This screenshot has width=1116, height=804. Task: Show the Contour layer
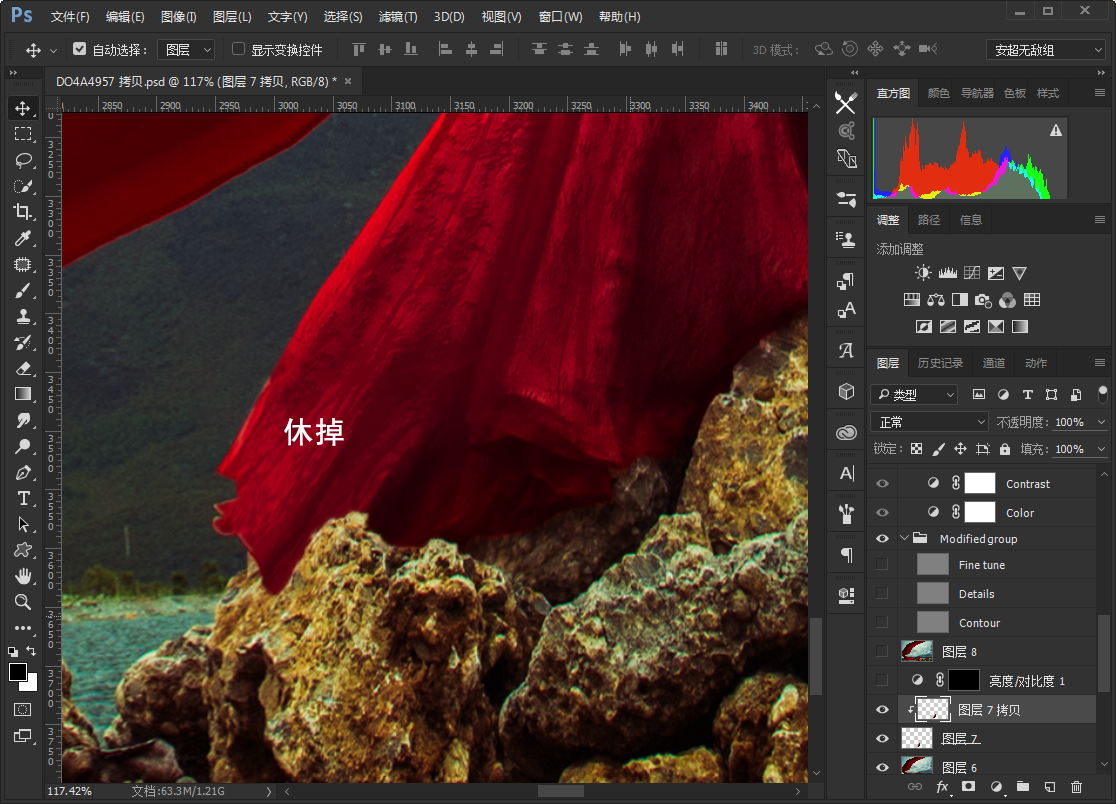click(x=883, y=623)
